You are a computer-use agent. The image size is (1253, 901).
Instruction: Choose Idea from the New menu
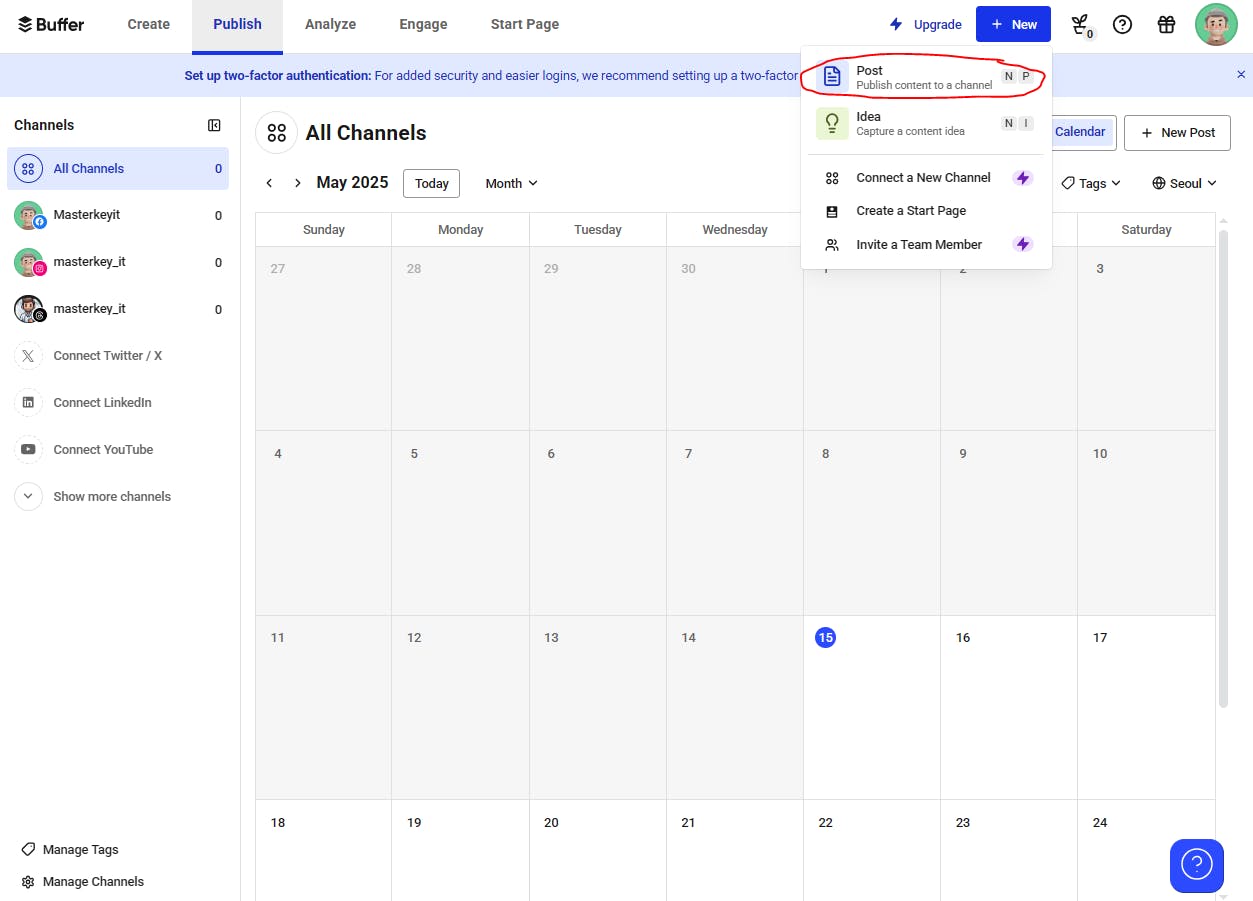pyautogui.click(x=925, y=123)
